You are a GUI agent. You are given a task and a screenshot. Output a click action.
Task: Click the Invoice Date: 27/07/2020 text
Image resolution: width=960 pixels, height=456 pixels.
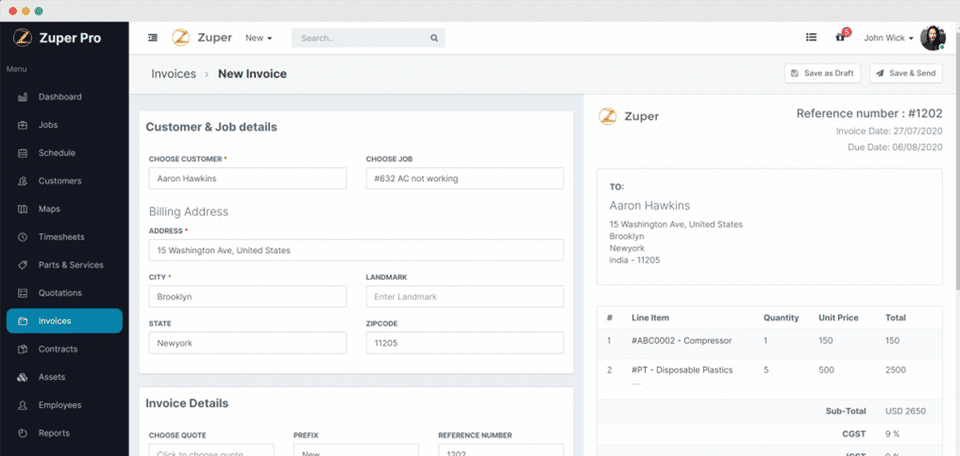[890, 132]
